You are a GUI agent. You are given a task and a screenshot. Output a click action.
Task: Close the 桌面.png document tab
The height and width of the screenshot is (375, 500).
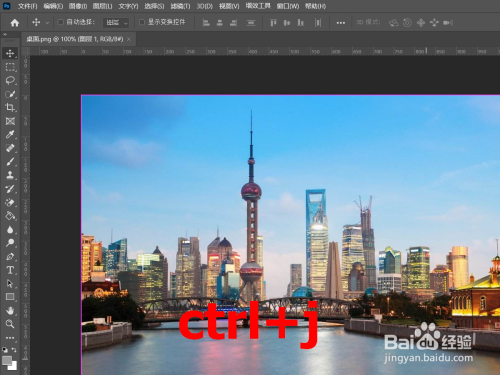[129, 39]
